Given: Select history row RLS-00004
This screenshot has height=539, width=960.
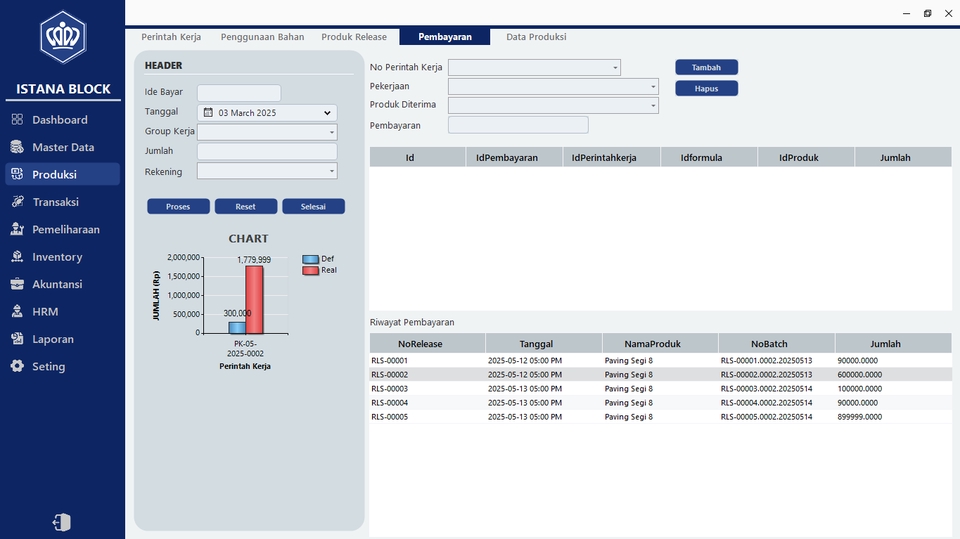Looking at the screenshot, I should [x=661, y=403].
